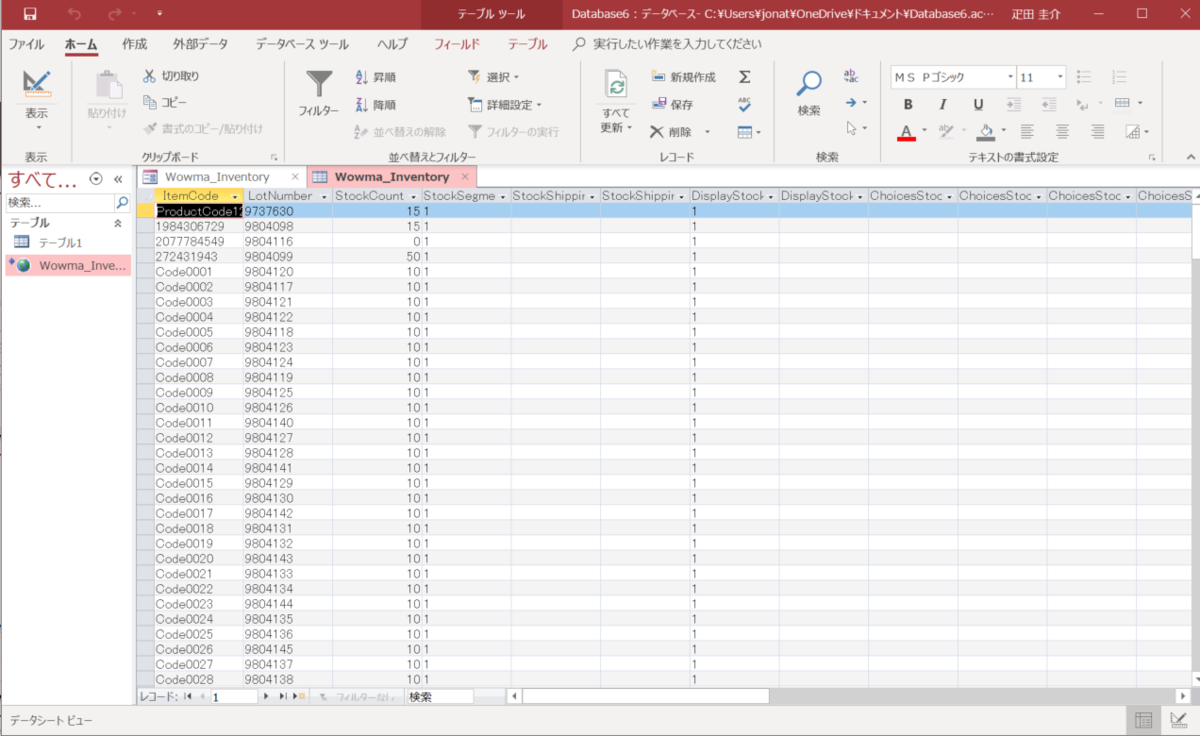Delete the current record with 削除
Viewport: 1200px width, 736px height.
(x=678, y=131)
